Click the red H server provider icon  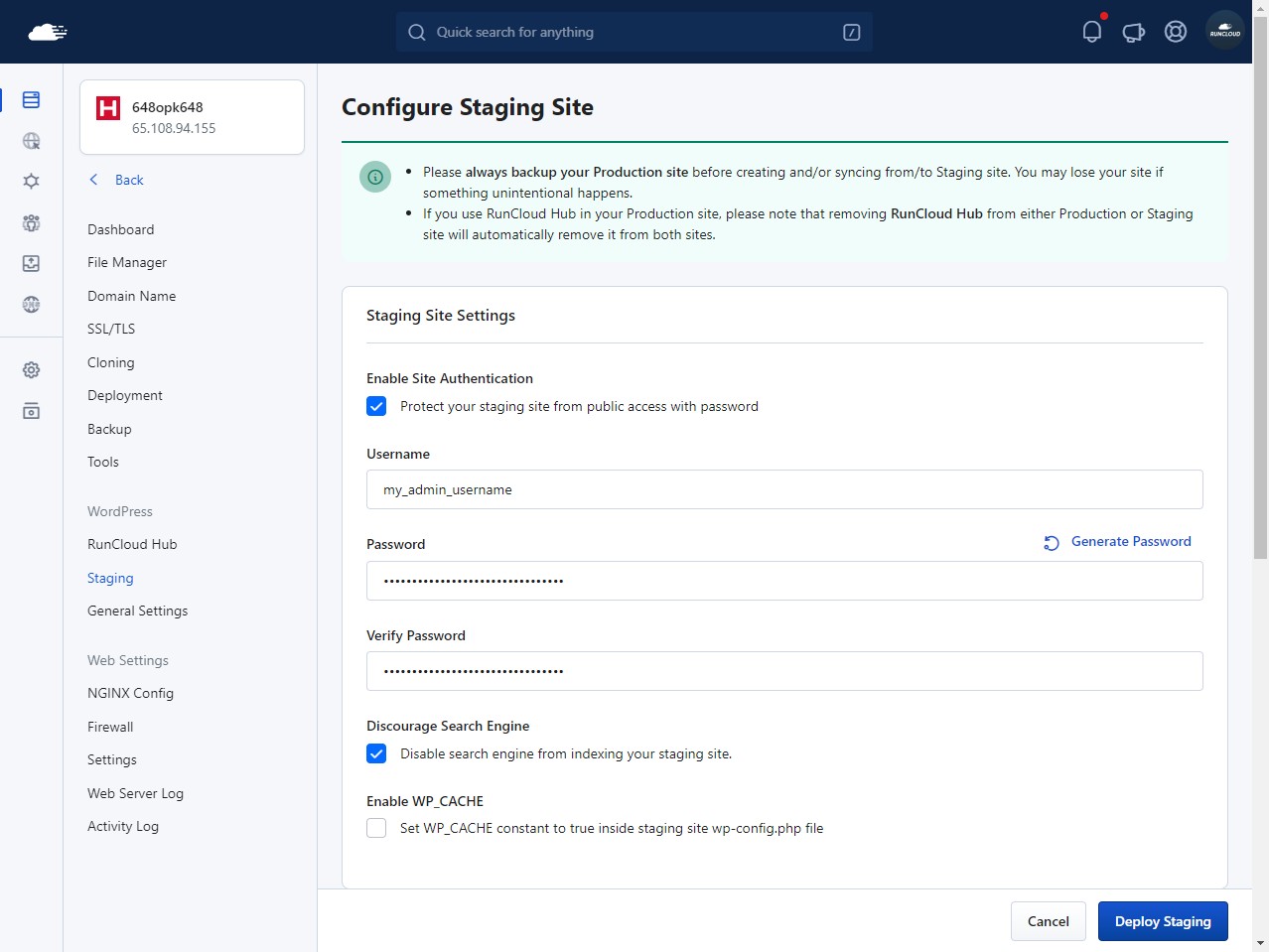pyautogui.click(x=108, y=107)
